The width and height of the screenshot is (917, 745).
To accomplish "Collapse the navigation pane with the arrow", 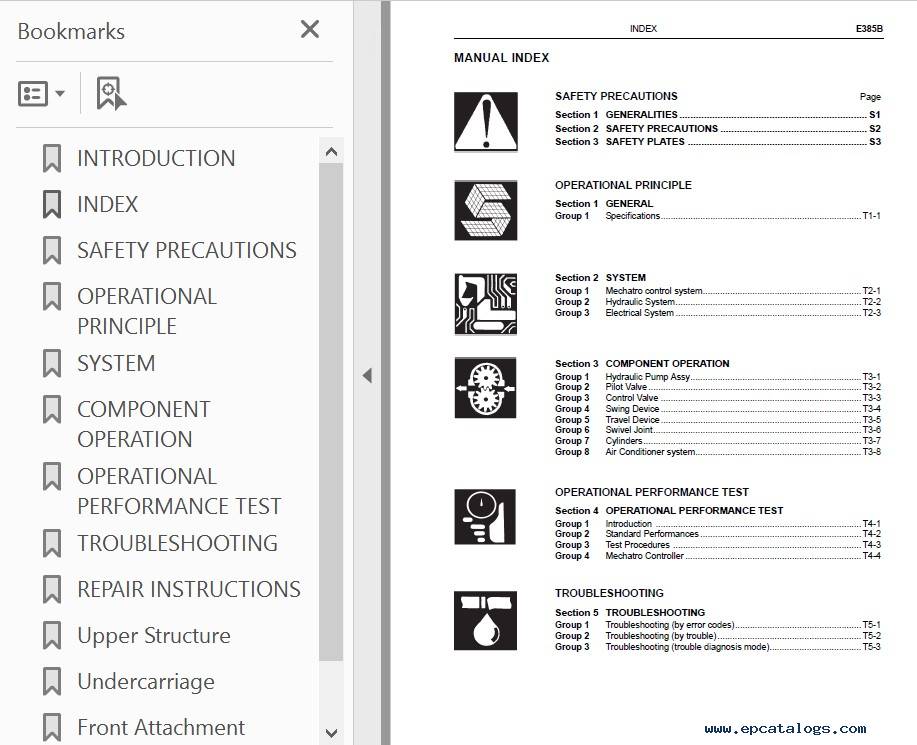I will [x=367, y=375].
